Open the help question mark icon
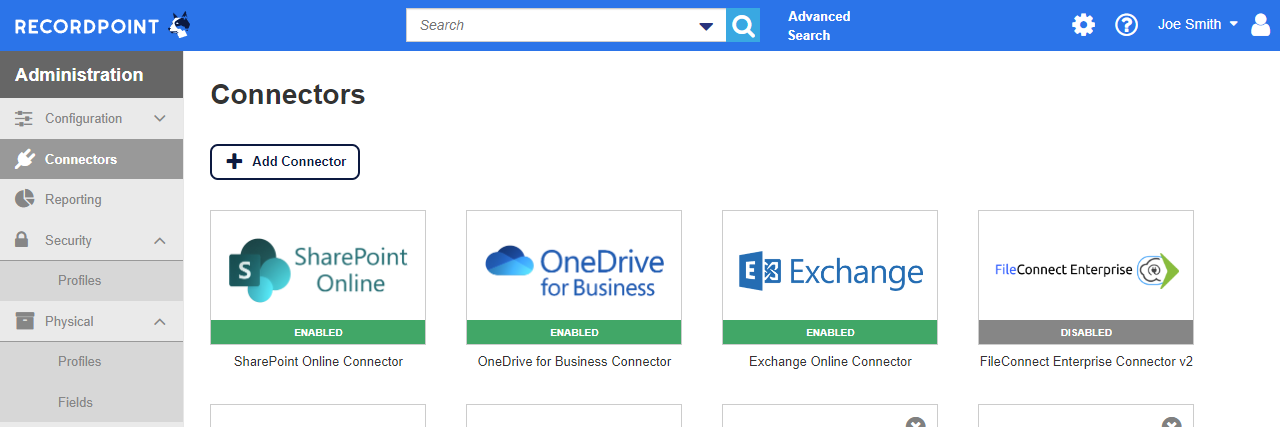Viewport: 1280px width, 427px height. (x=1127, y=25)
